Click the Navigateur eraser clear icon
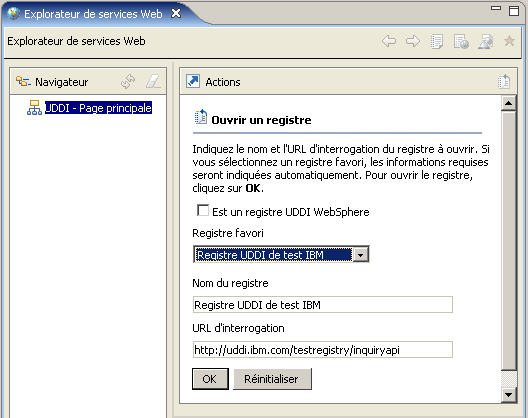Viewport: 528px width, 418px height. tap(153, 82)
